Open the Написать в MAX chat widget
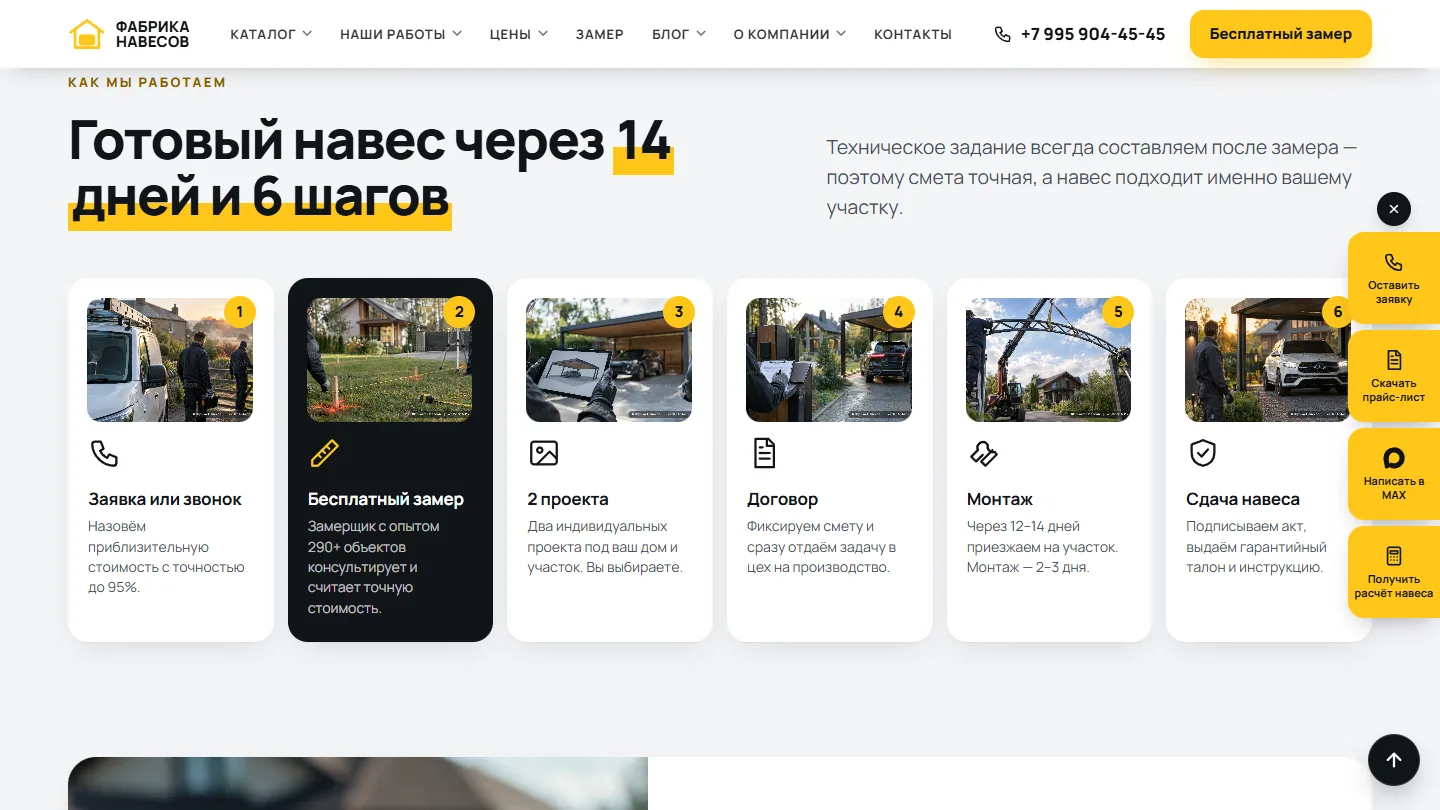 (1394, 474)
